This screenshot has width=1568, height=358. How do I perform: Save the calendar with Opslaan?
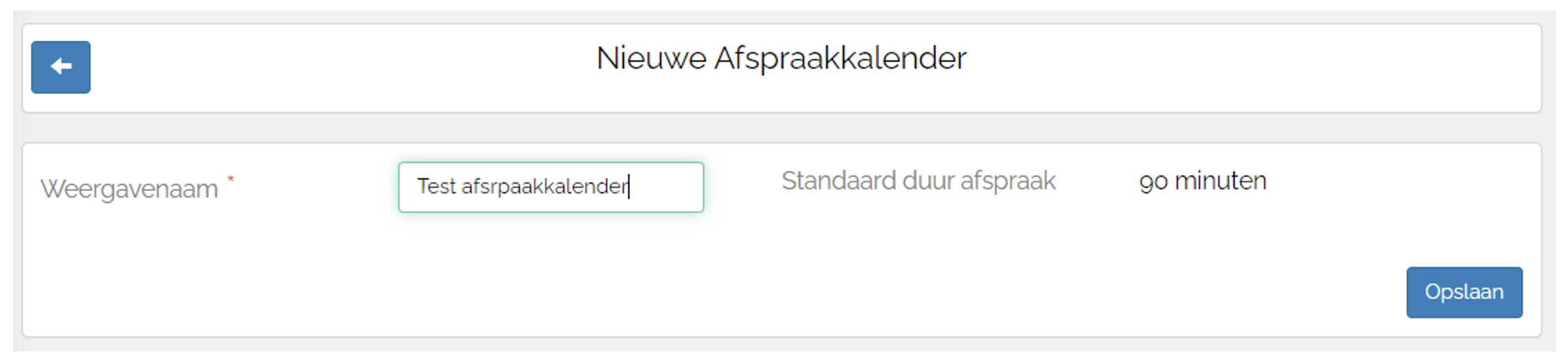click(x=1464, y=292)
